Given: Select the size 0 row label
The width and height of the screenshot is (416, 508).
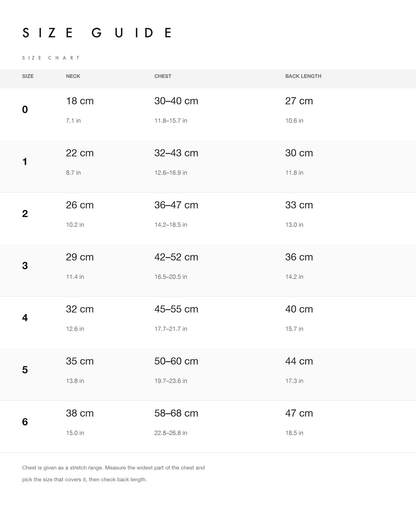Looking at the screenshot, I should [25, 109].
